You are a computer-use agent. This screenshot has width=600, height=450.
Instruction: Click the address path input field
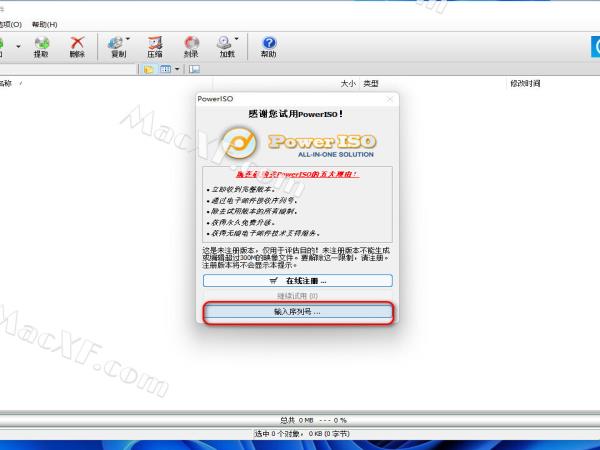[68, 69]
